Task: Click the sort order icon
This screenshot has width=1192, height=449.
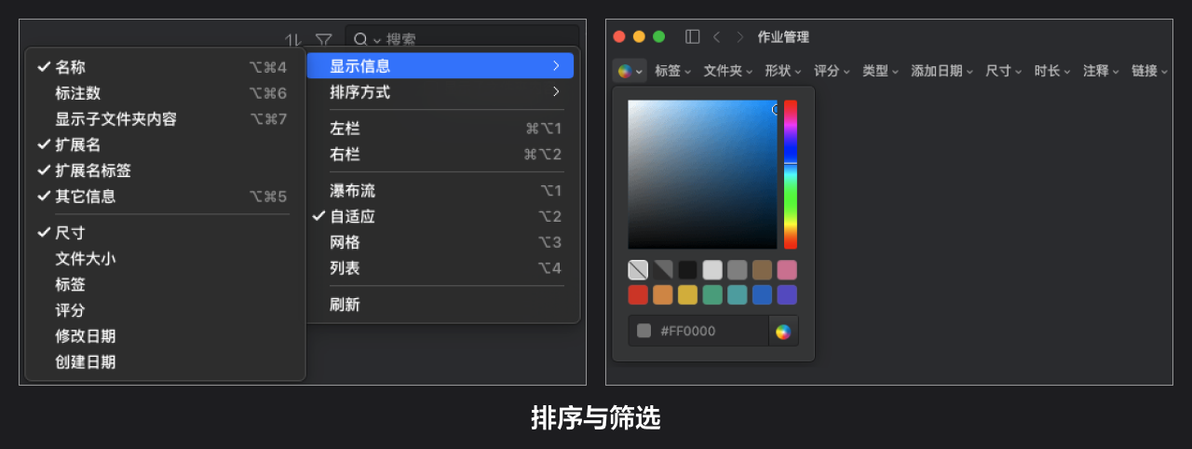Action: pyautogui.click(x=293, y=39)
